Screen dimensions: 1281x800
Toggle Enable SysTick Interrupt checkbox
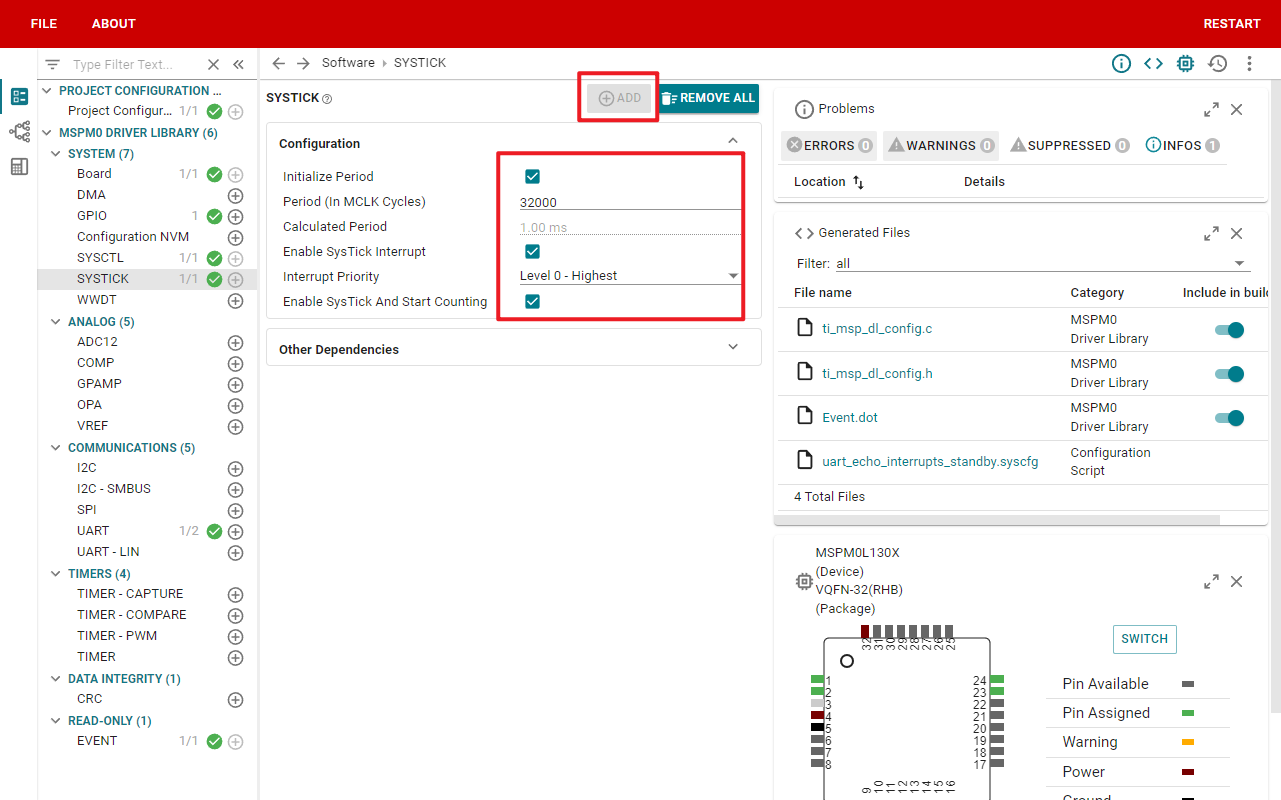pyautogui.click(x=532, y=252)
